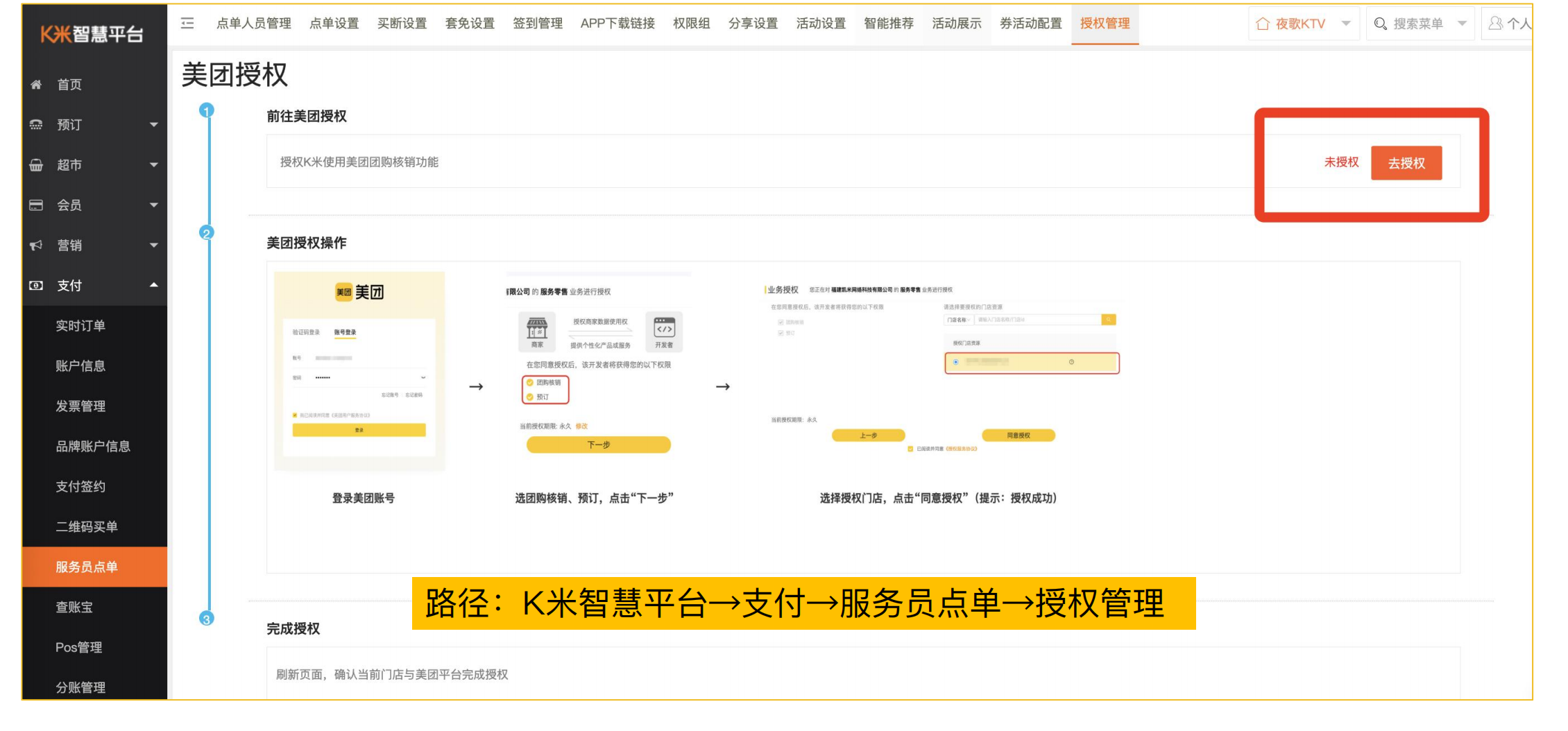The height and width of the screenshot is (731, 1568).
Task: Open the 搜索菜单 dropdown arrow
Action: coord(1463,24)
